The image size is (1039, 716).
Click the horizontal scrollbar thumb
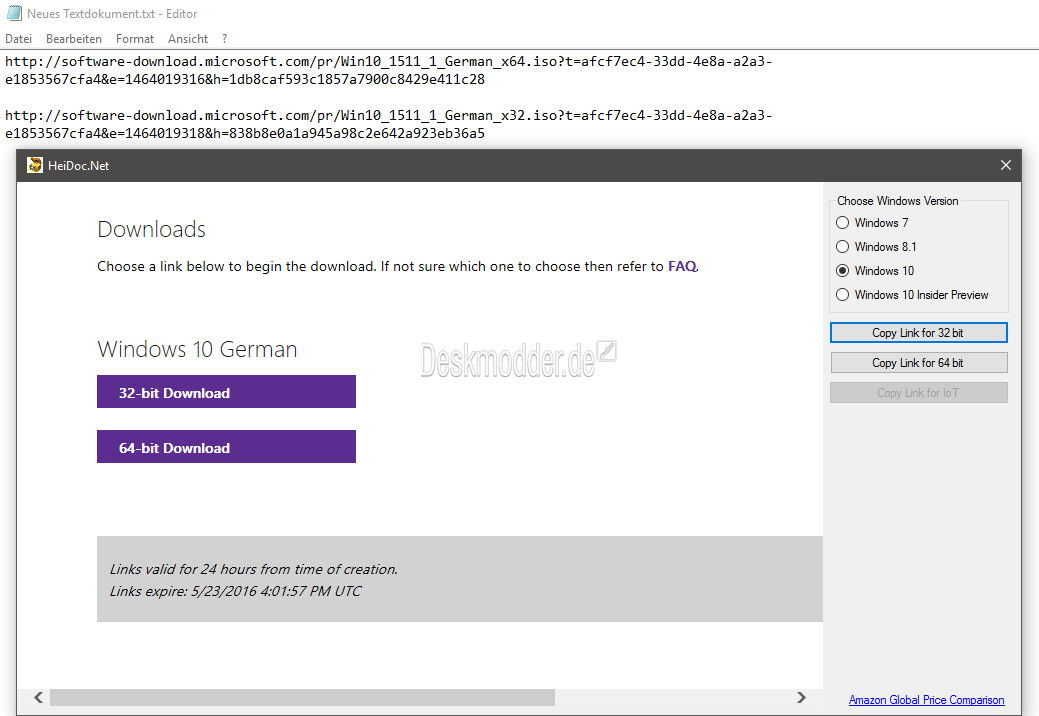303,697
